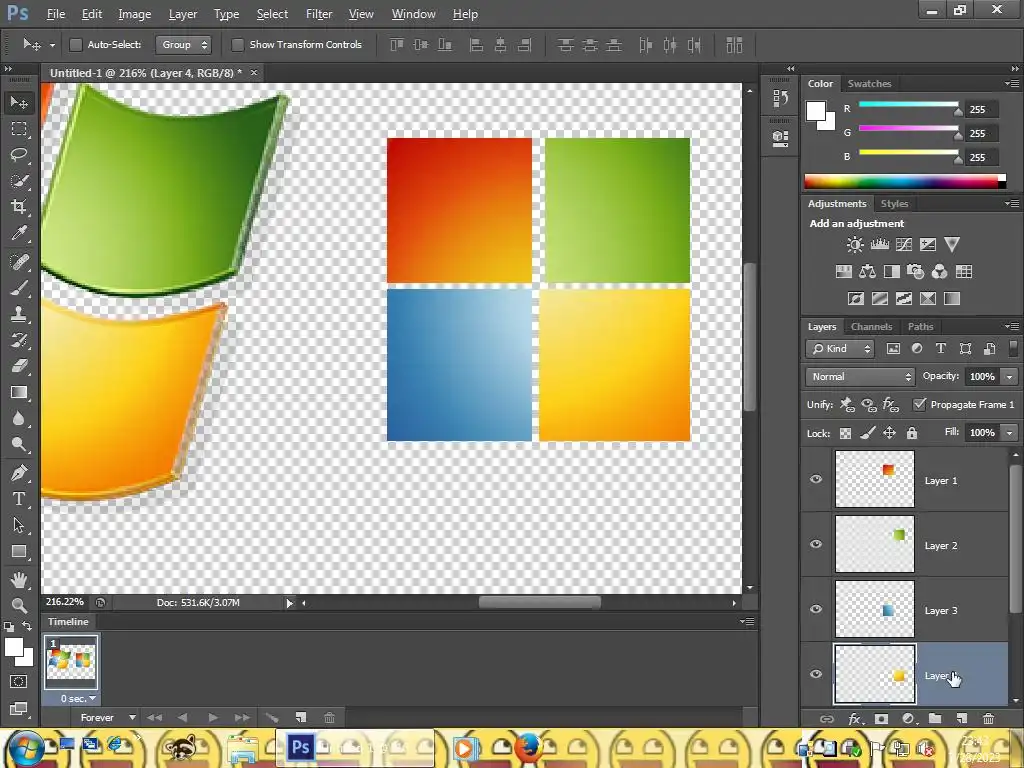This screenshot has width=1024, height=768.
Task: Switch to the Channels tab
Action: (871, 327)
